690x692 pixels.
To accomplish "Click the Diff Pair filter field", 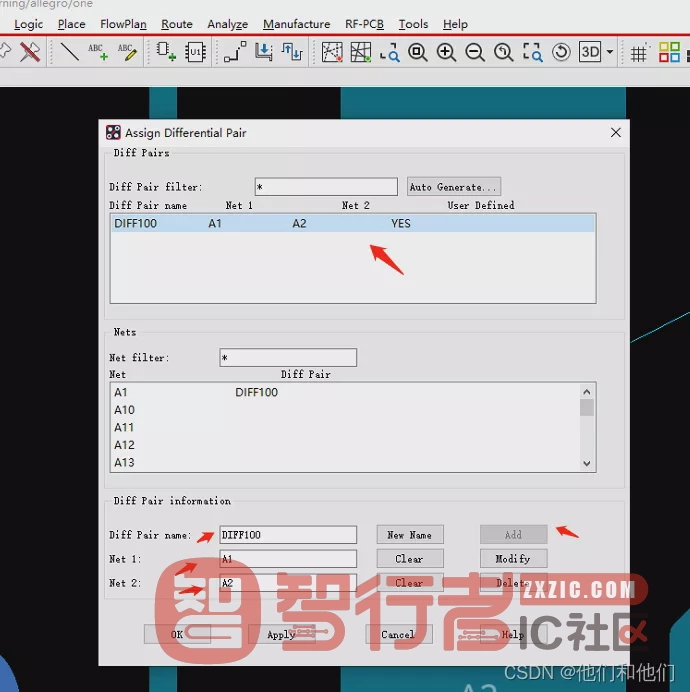I will (326, 187).
